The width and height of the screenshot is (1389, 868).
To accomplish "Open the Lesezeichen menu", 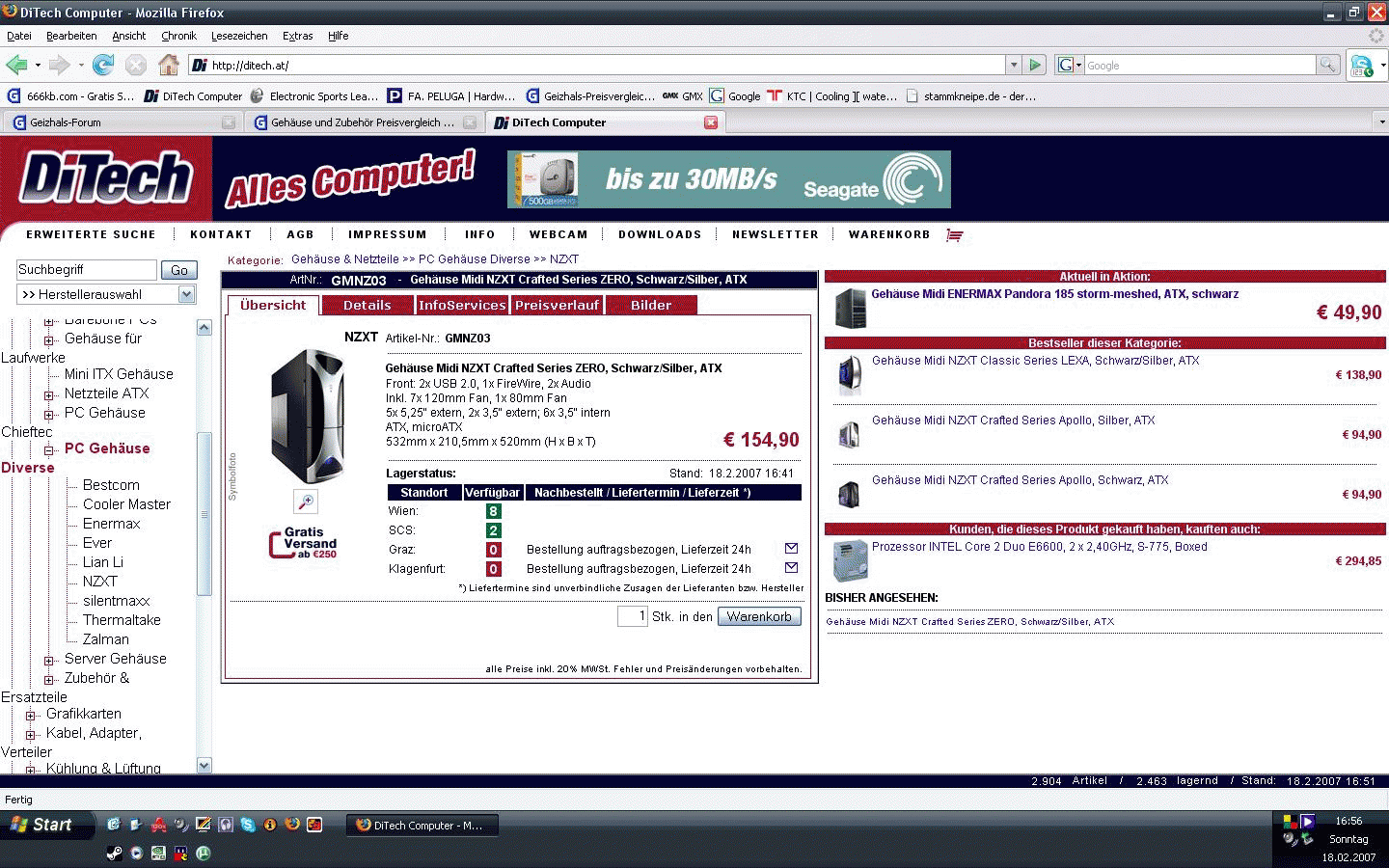I will 239,36.
